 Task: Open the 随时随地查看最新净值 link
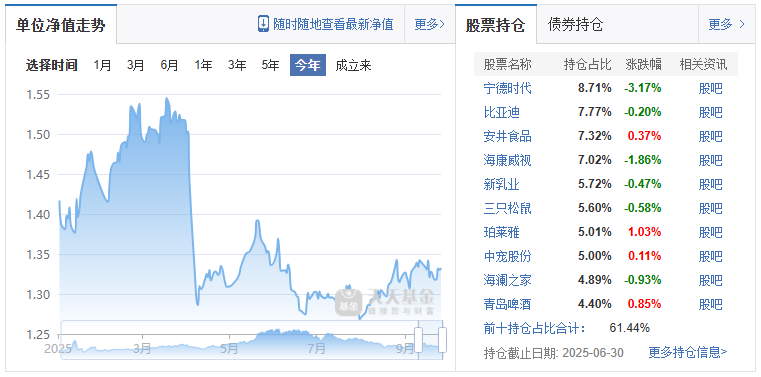pyautogui.click(x=333, y=24)
